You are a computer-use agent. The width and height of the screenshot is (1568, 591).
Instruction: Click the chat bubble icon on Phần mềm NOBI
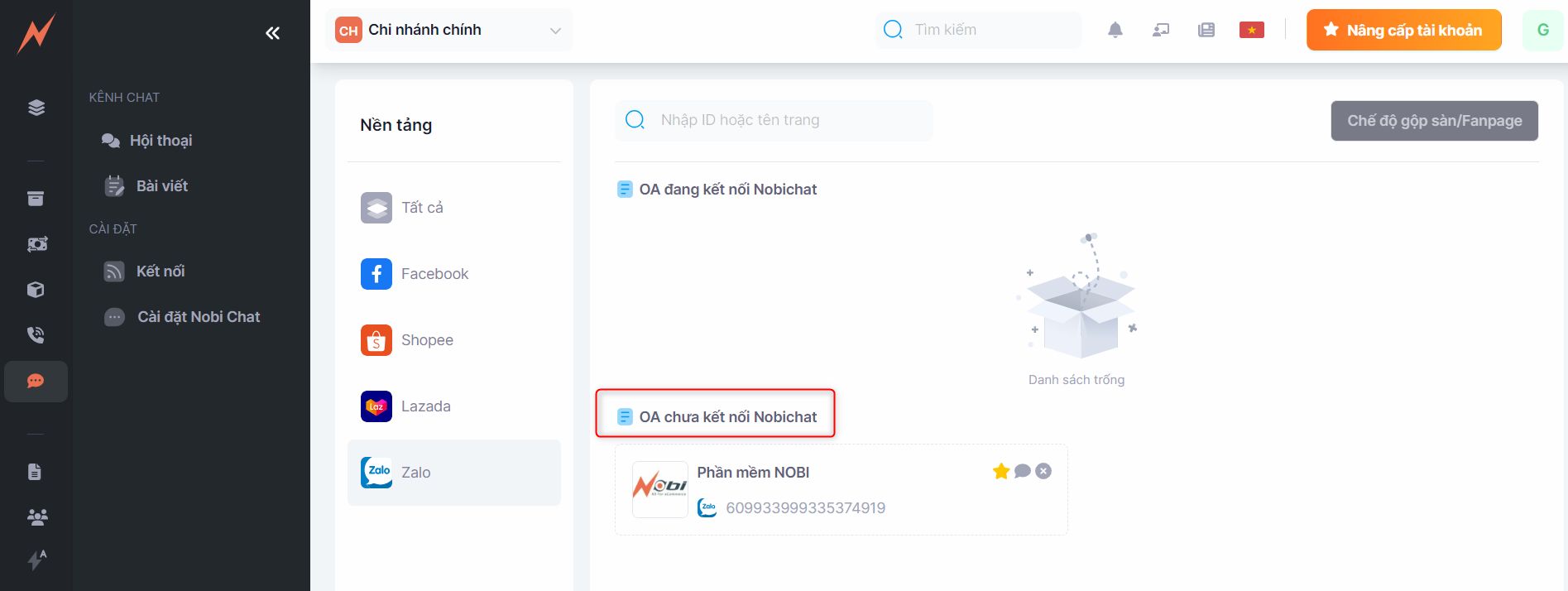(x=1023, y=471)
